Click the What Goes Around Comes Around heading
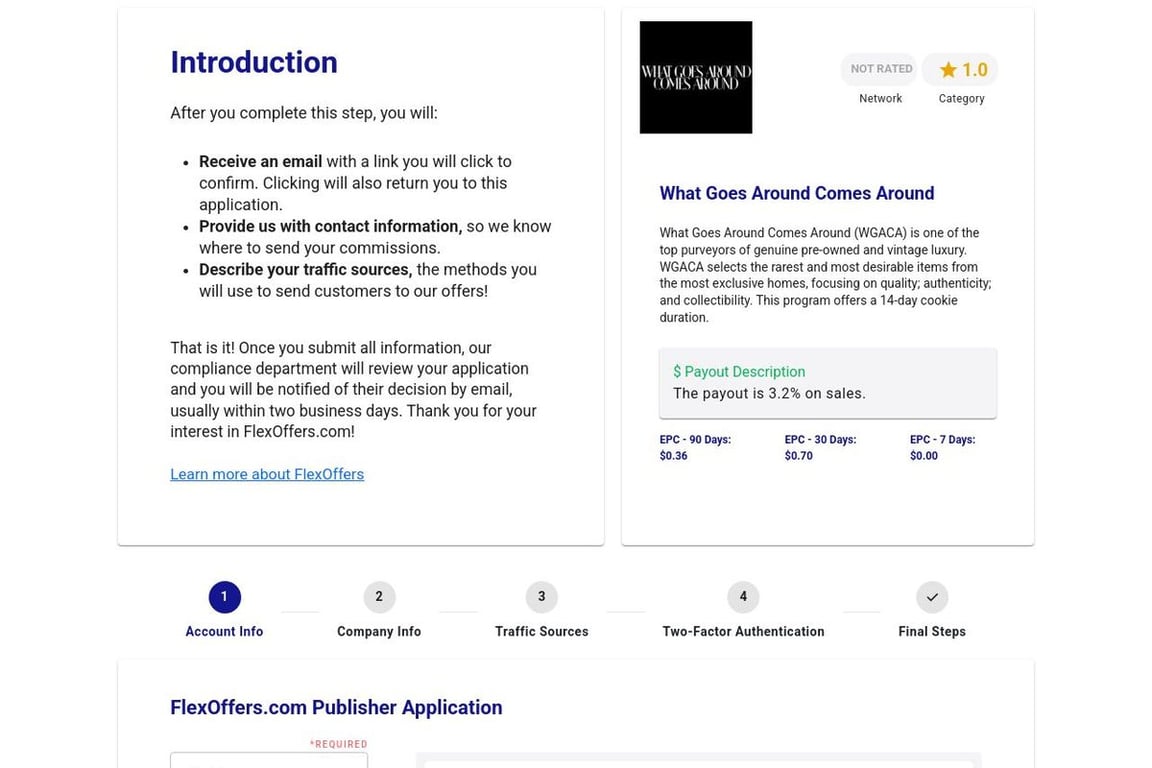 pyautogui.click(x=796, y=193)
